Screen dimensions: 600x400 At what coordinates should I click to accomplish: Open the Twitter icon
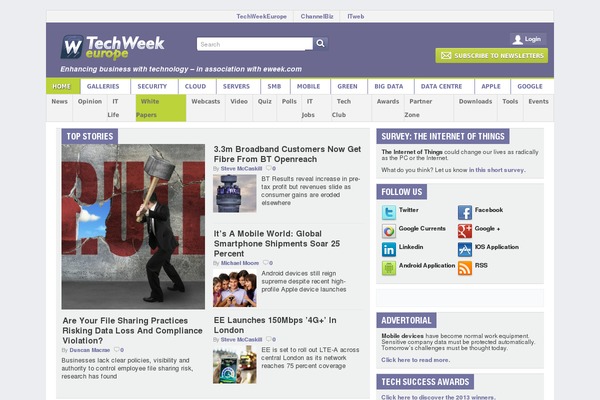pos(389,212)
